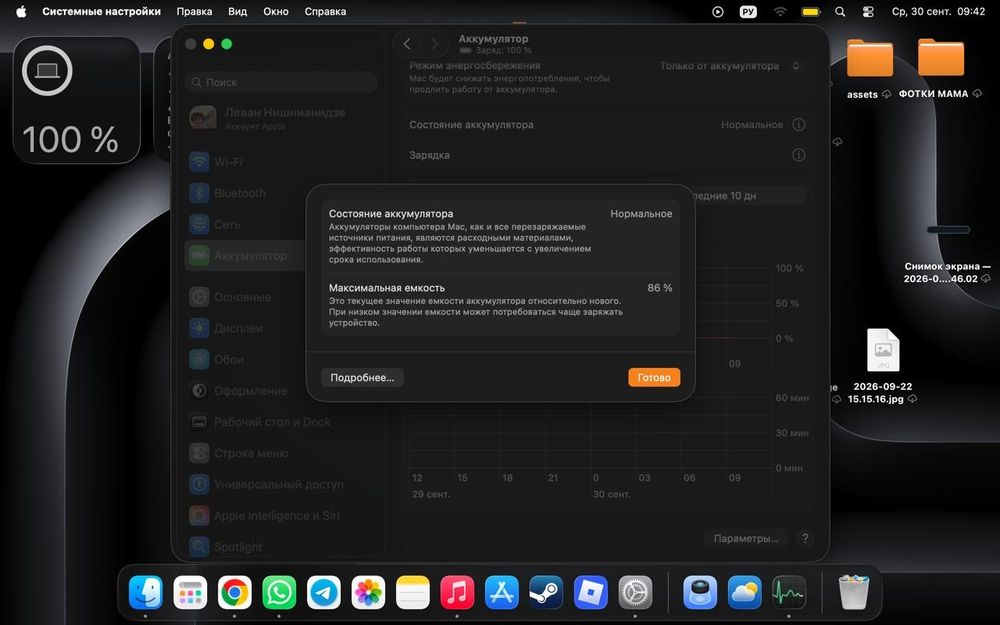Screen dimensions: 1000x625
Task: Click the info icon in Зарядка row
Action: pyautogui.click(x=798, y=155)
